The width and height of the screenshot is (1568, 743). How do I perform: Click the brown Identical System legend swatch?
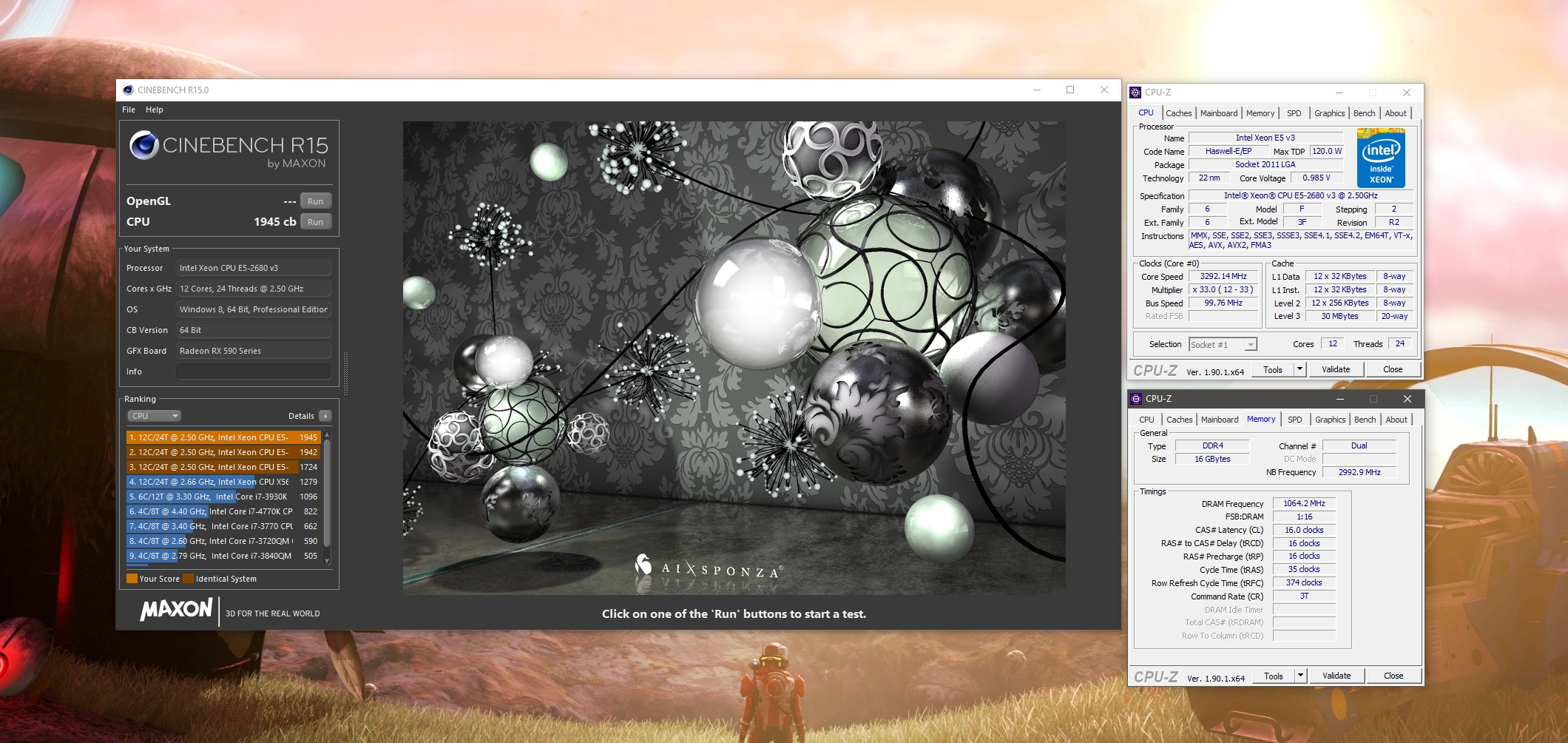coord(188,579)
